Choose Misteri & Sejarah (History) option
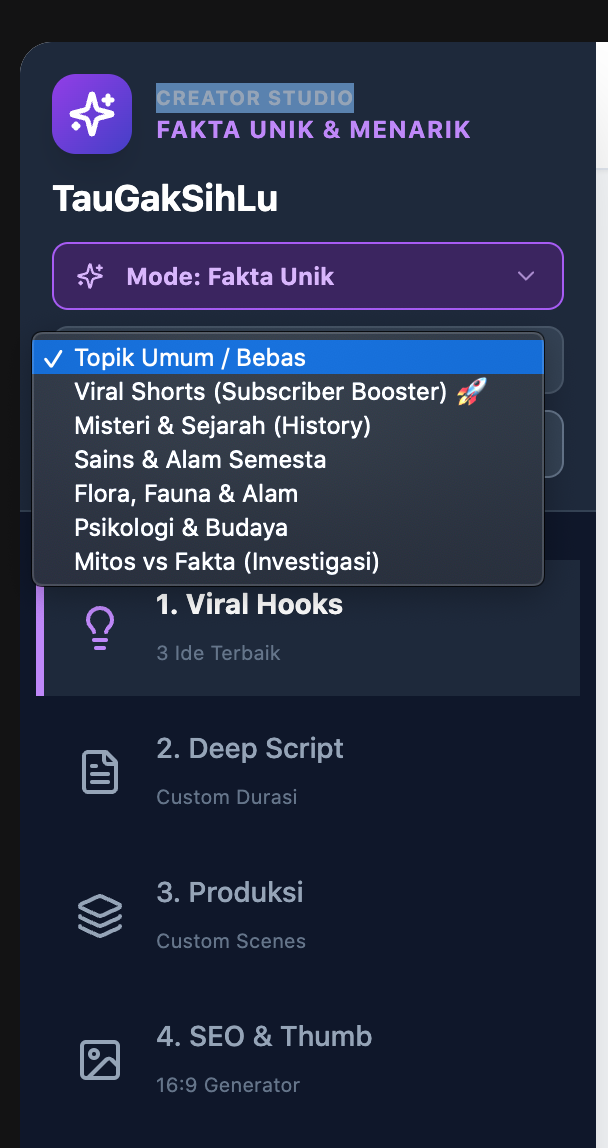 [288, 425]
